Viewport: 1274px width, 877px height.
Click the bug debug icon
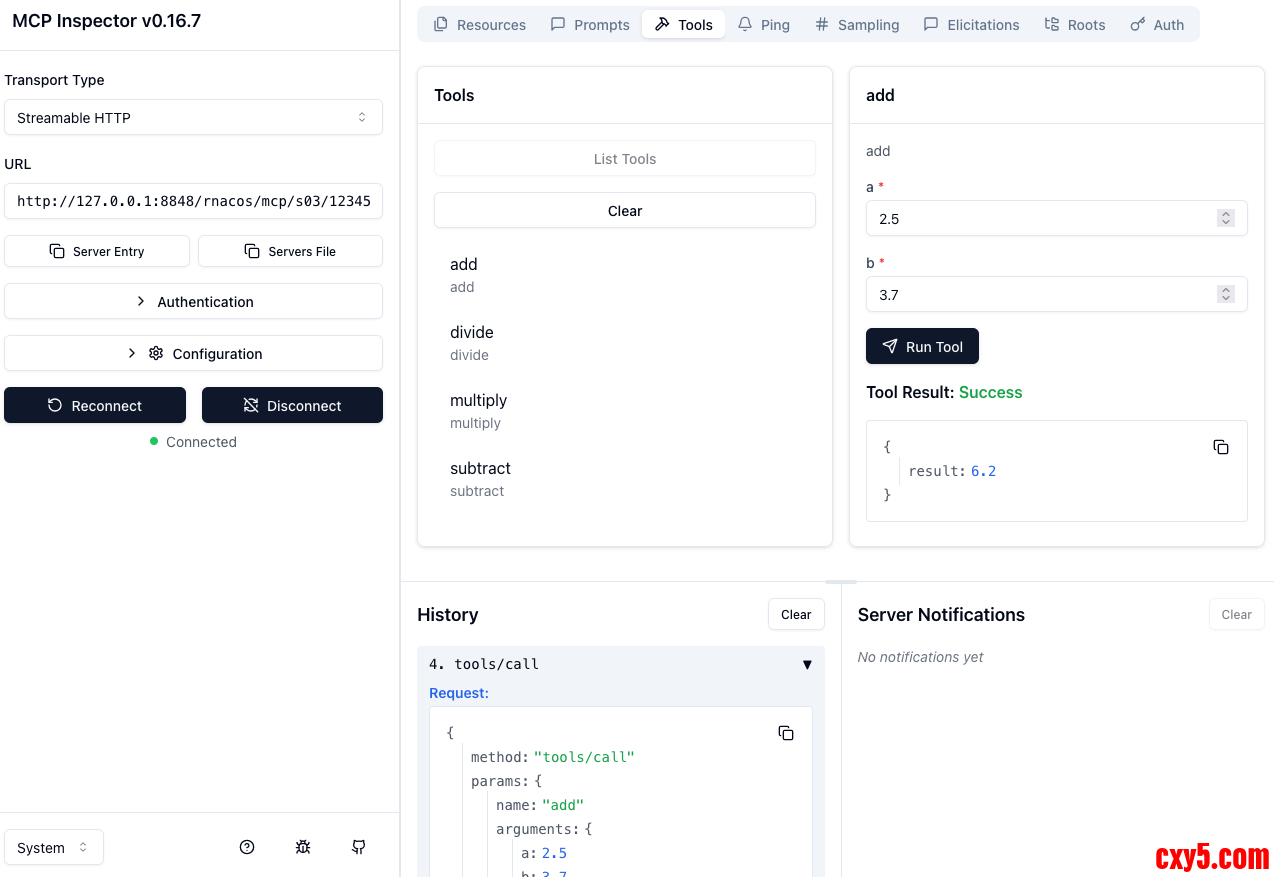click(303, 847)
